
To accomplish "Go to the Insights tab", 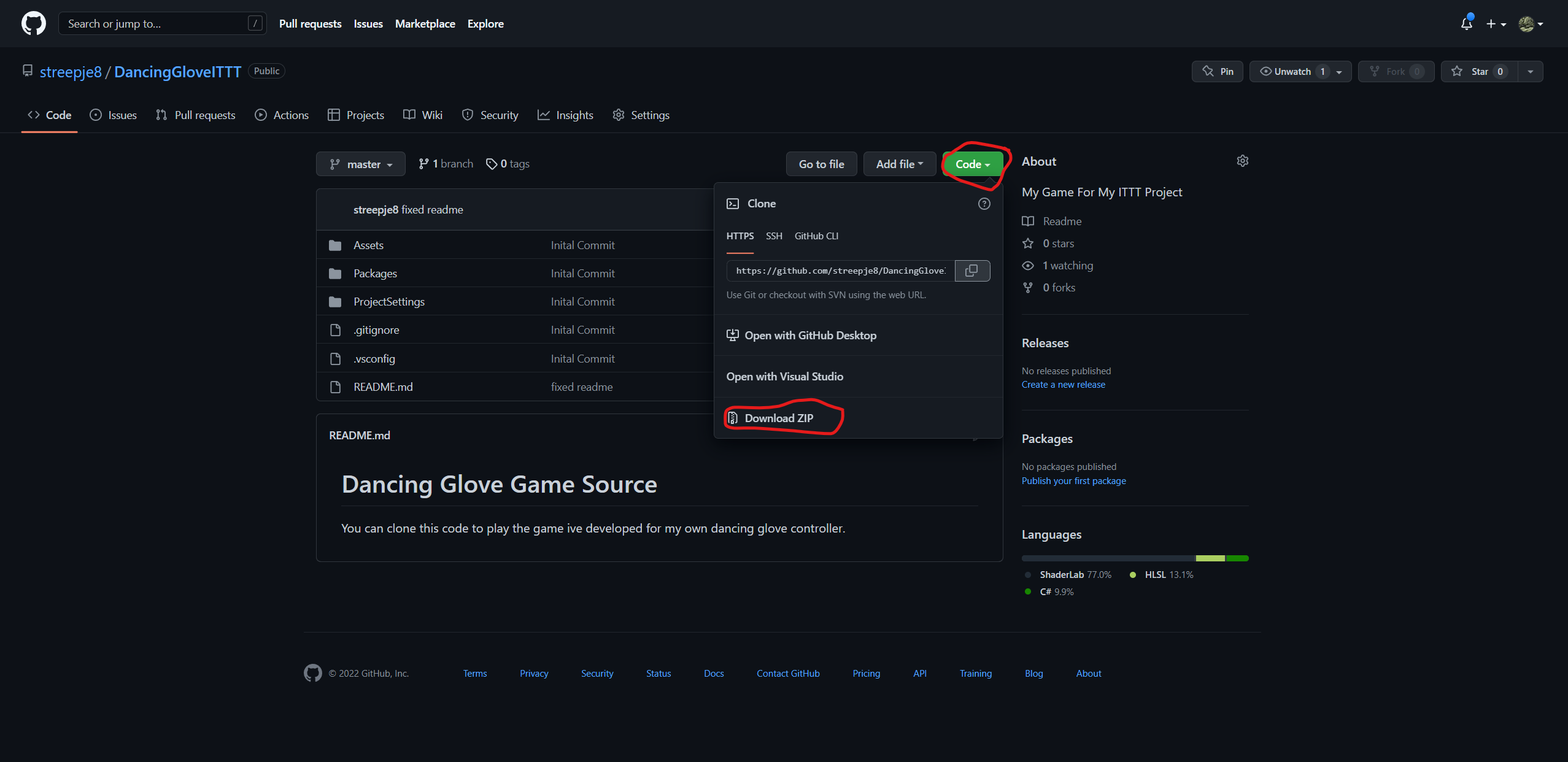I will (566, 115).
